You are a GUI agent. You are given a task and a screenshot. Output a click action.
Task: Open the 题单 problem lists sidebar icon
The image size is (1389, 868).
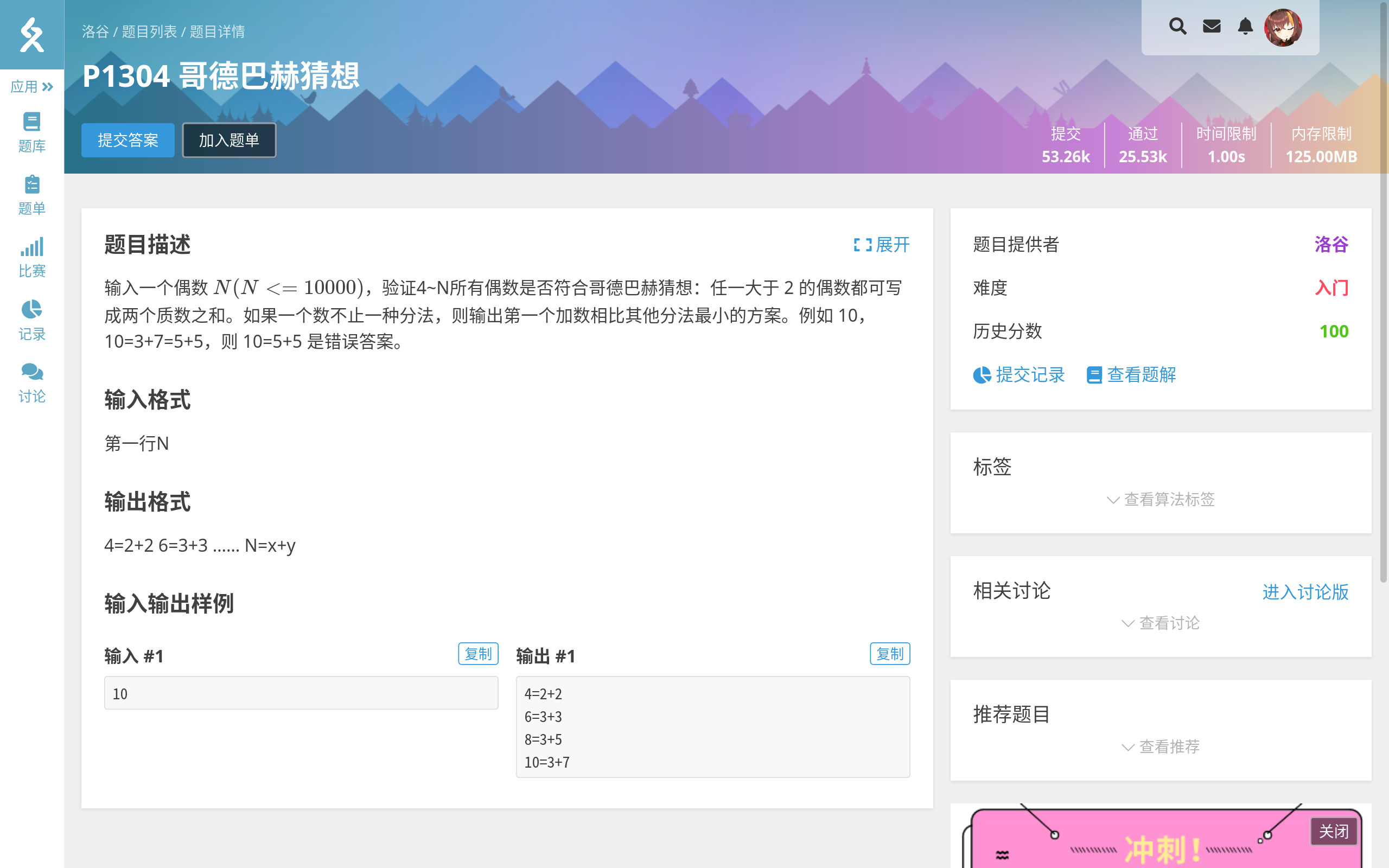[x=31, y=194]
